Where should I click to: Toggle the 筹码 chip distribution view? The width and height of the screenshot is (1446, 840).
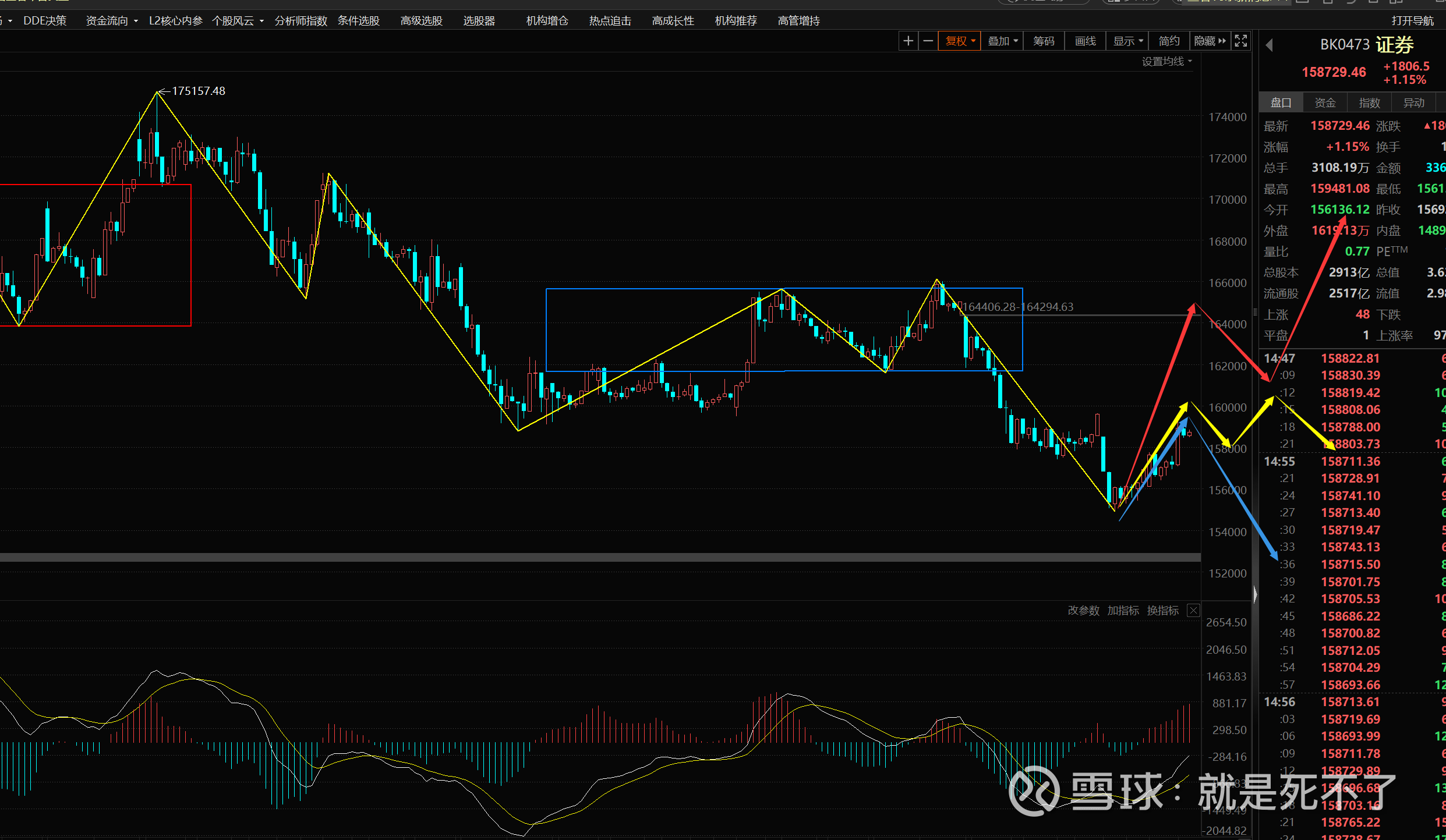point(1044,41)
